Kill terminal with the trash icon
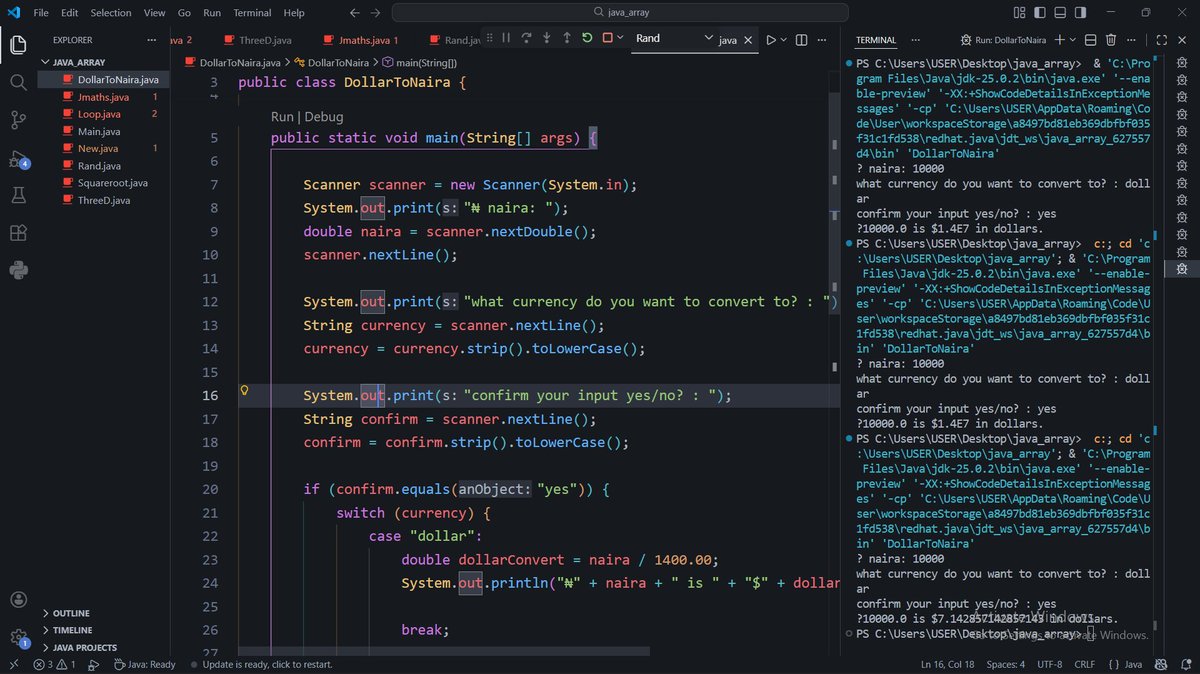The height and width of the screenshot is (674, 1200). click(1111, 40)
